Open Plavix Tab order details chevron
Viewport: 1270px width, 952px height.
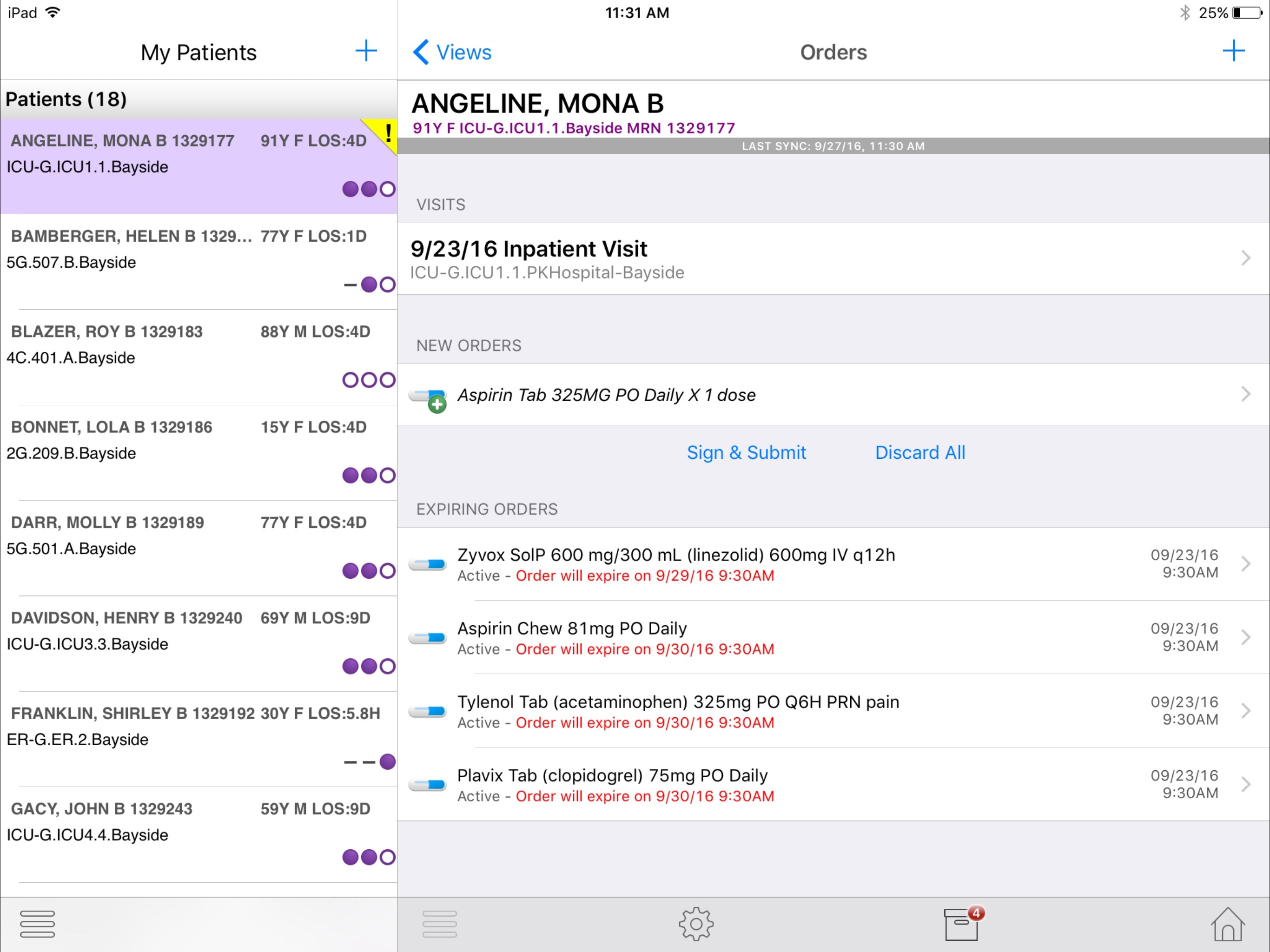[1245, 784]
